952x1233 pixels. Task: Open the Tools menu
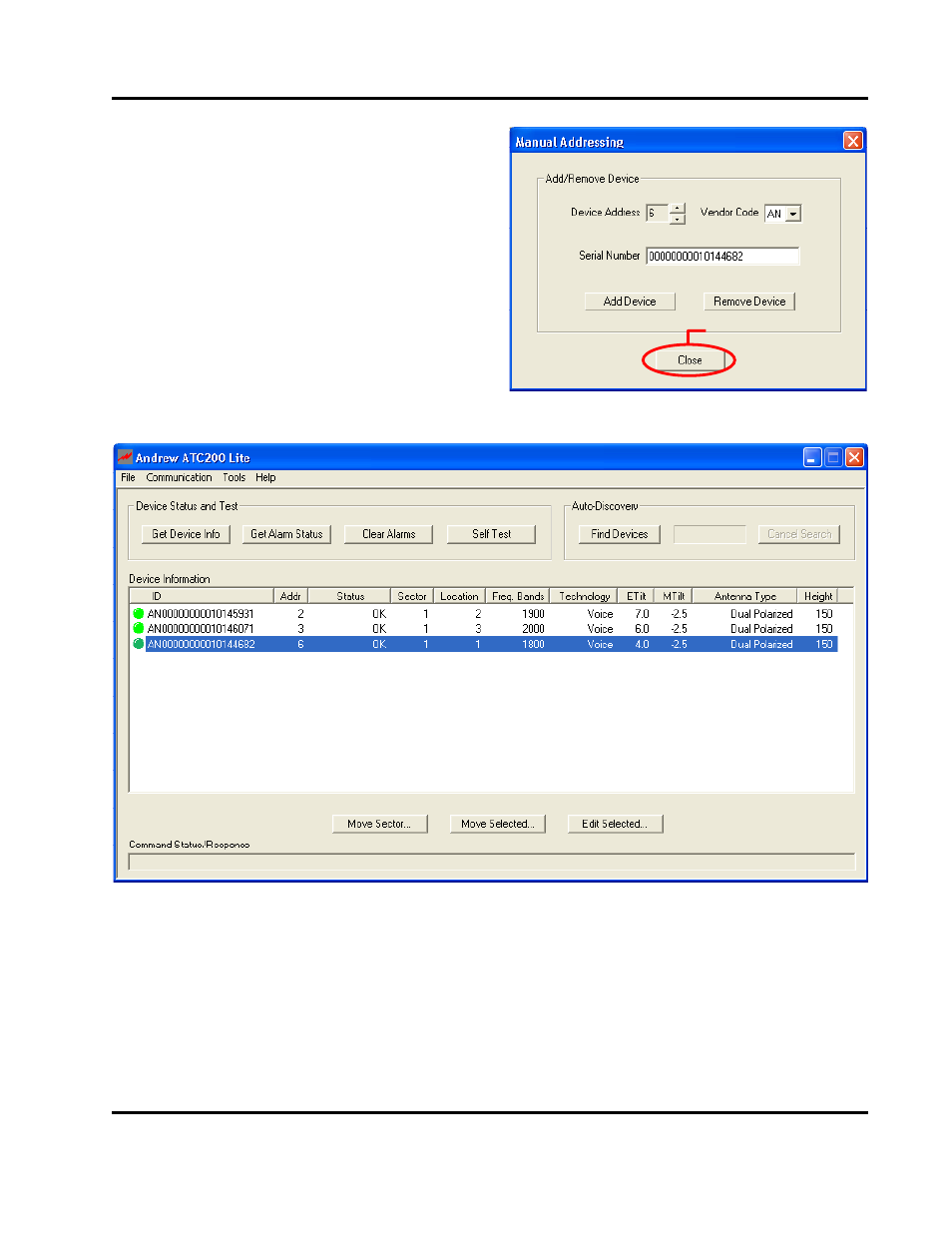235,478
